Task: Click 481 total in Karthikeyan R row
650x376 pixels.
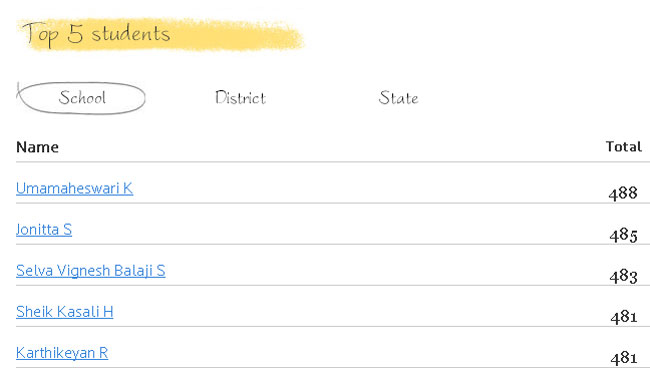Action: (x=623, y=358)
